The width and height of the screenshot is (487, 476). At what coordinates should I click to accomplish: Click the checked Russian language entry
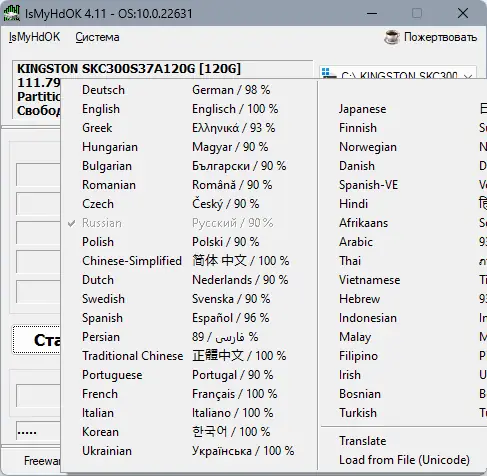(x=189, y=223)
